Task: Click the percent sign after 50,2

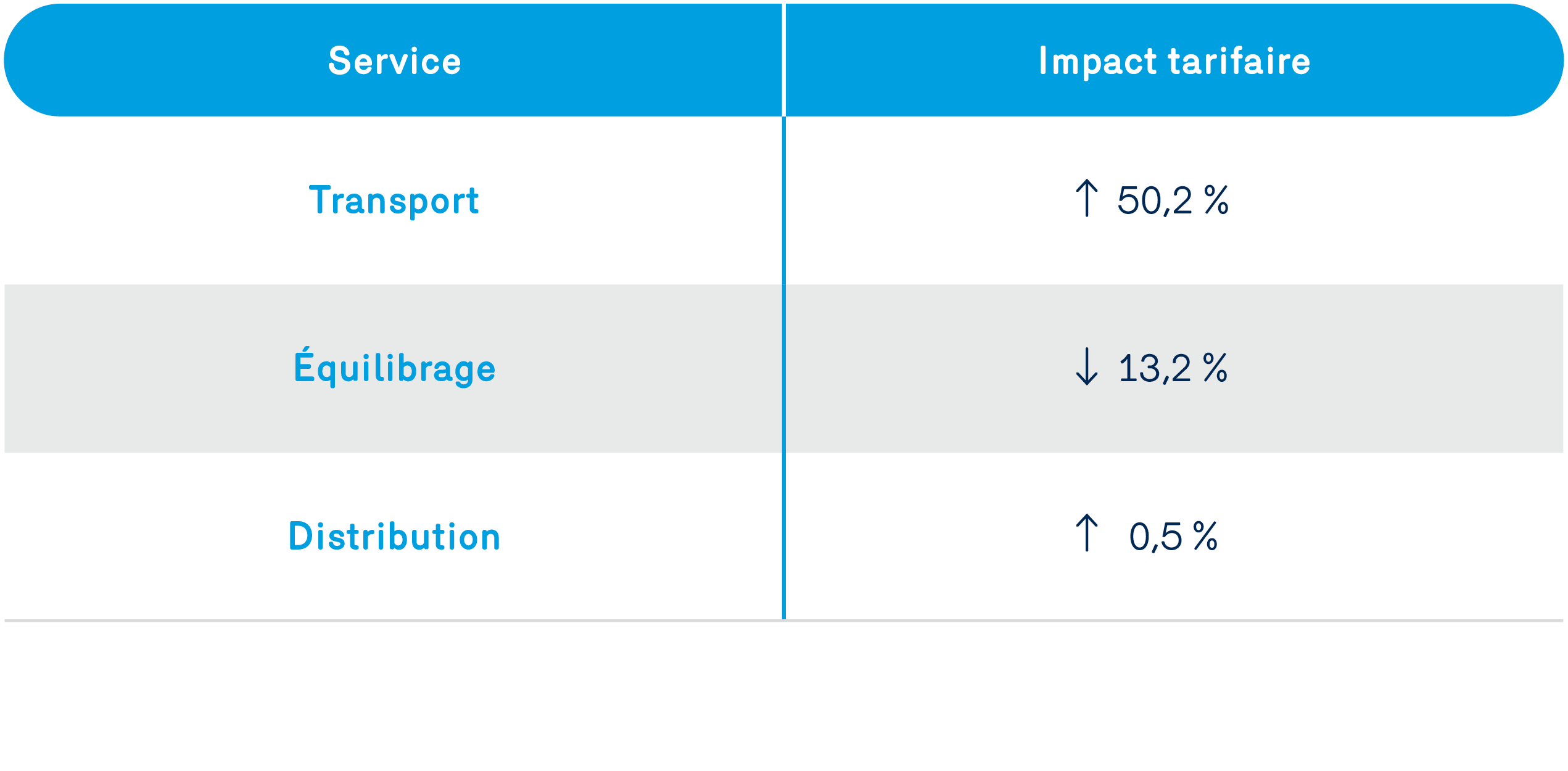Action: 1216,200
